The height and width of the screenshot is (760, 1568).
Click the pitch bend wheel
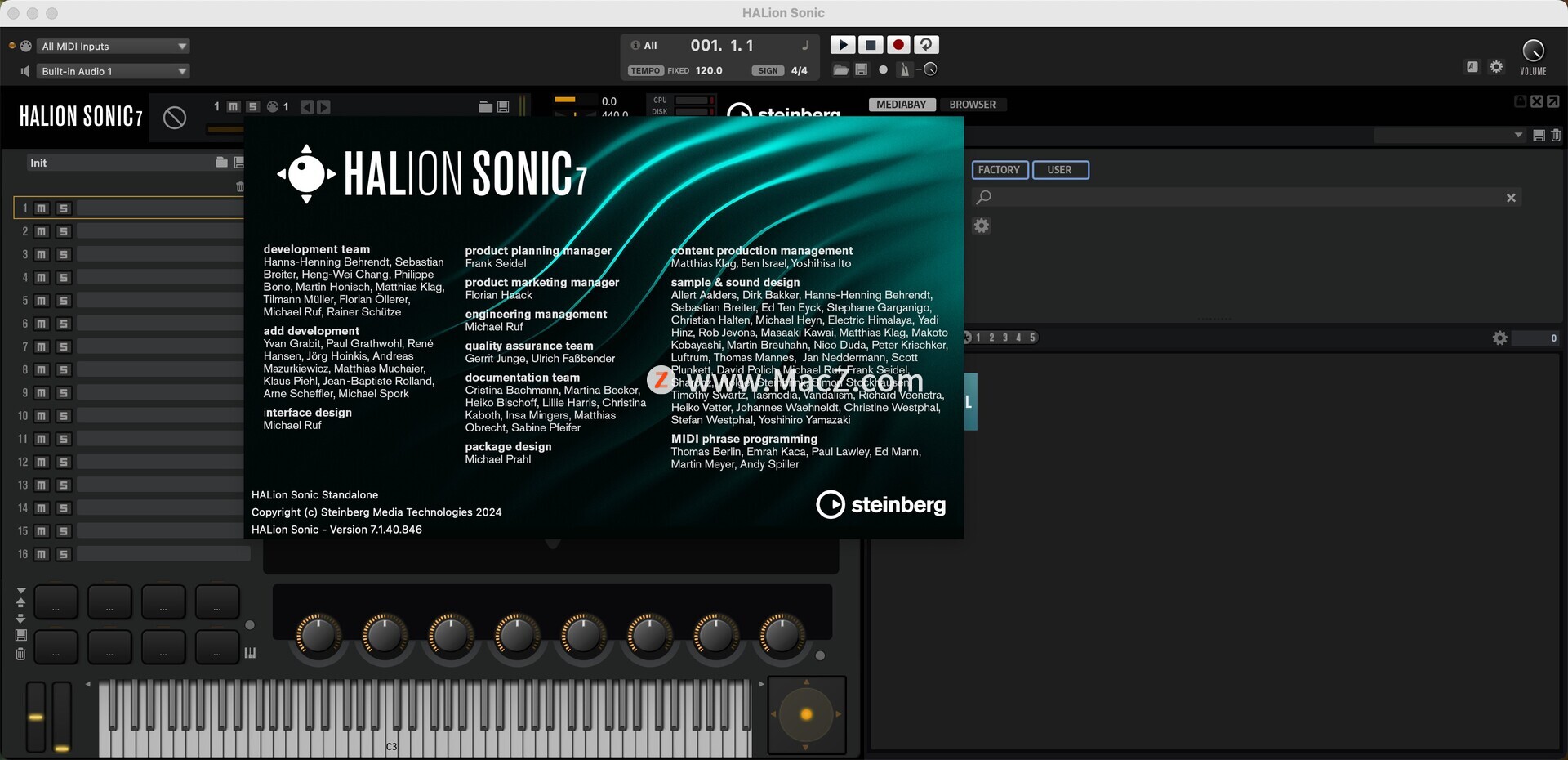click(x=36, y=717)
